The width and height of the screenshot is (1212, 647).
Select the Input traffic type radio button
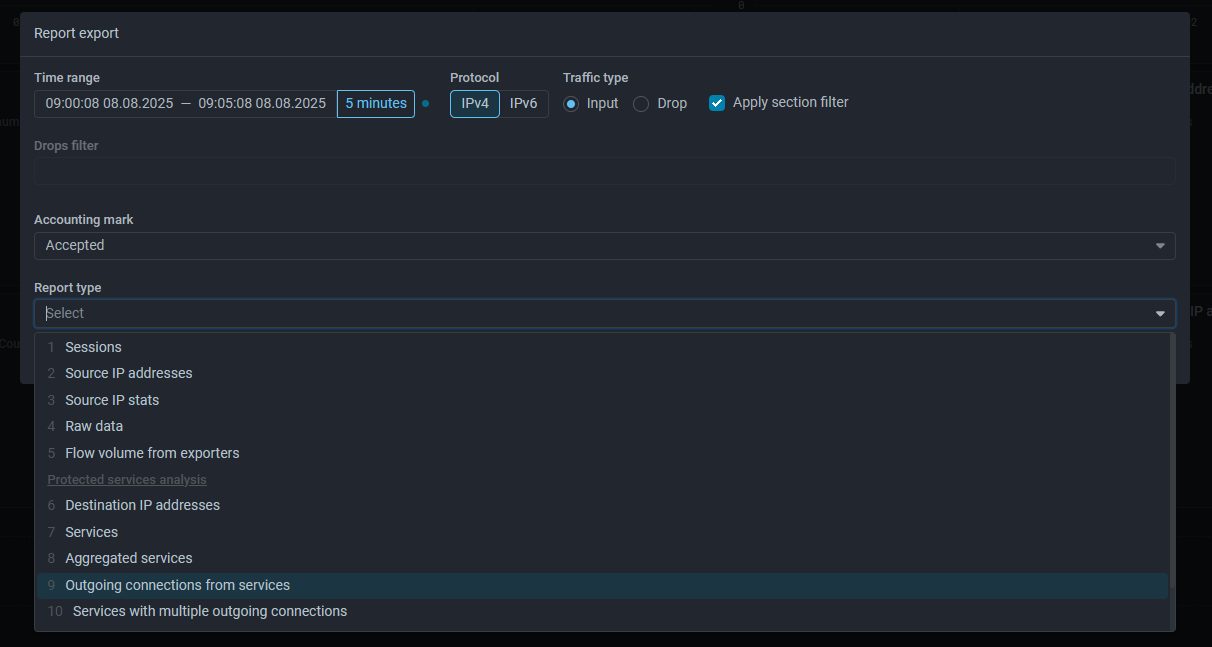(x=571, y=104)
